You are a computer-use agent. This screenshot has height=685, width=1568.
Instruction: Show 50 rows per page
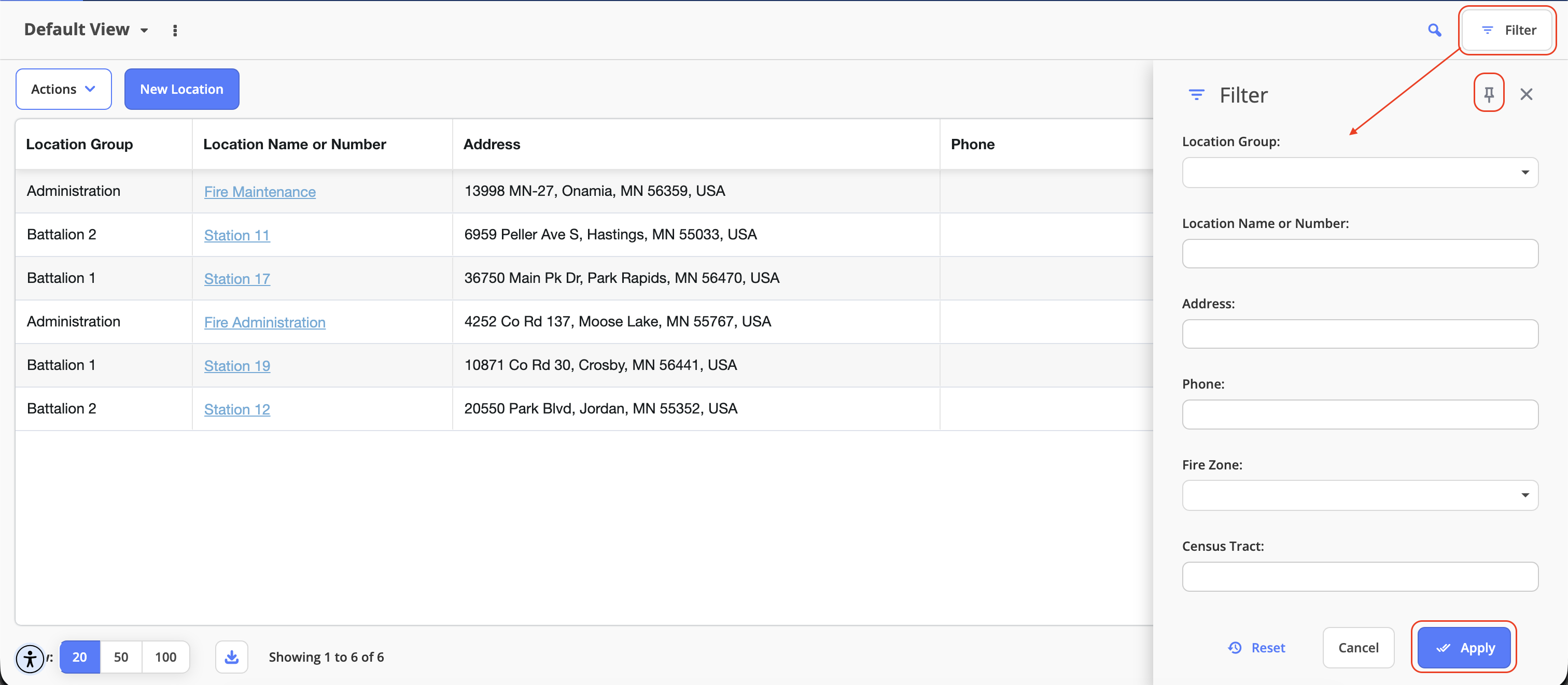click(x=121, y=657)
